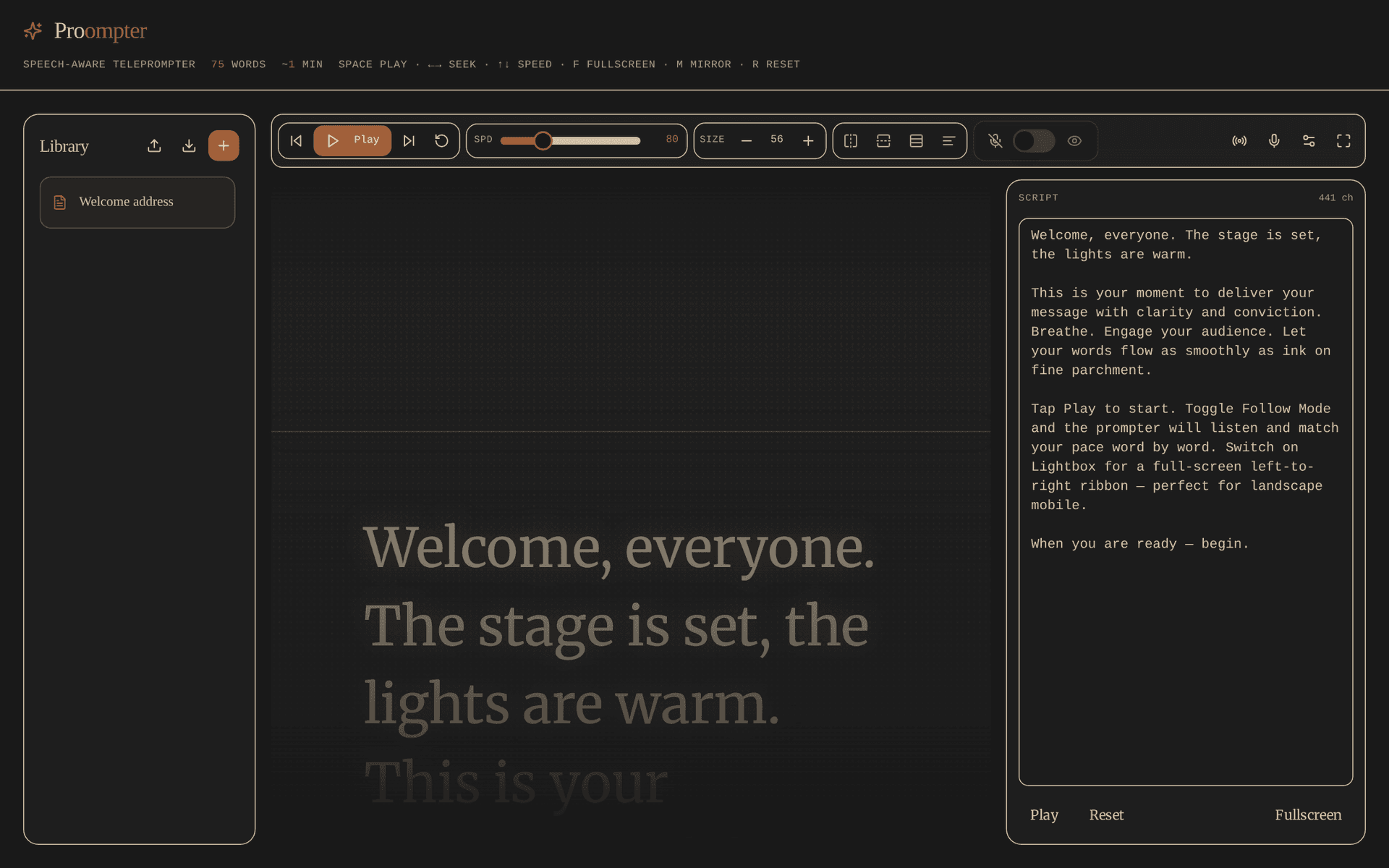Viewport: 1389px width, 868px height.
Task: Reset playback with the circular arrow icon
Action: tap(441, 140)
